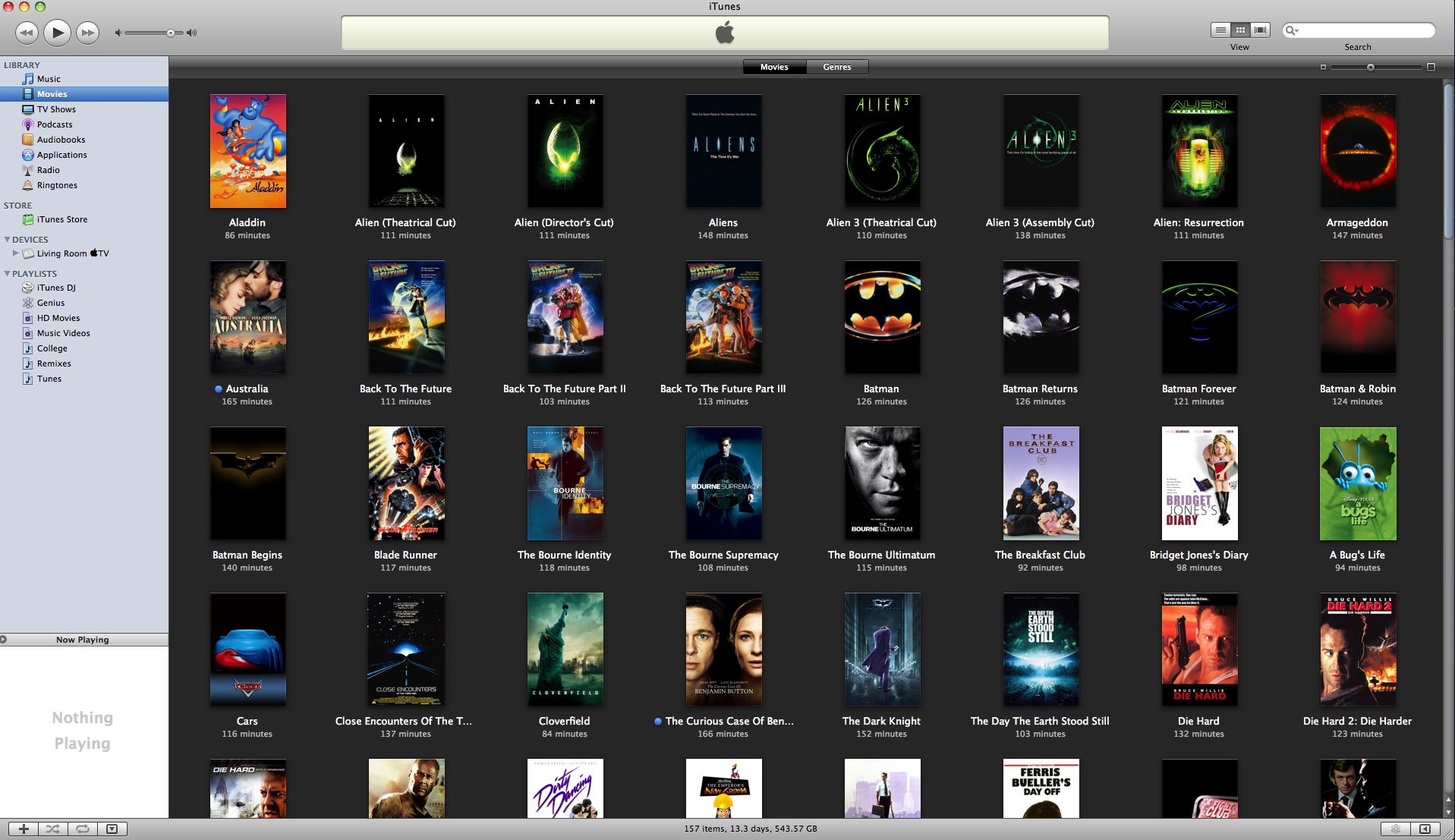This screenshot has width=1455, height=840.
Task: Select the Armageddon poster
Action: (1358, 151)
